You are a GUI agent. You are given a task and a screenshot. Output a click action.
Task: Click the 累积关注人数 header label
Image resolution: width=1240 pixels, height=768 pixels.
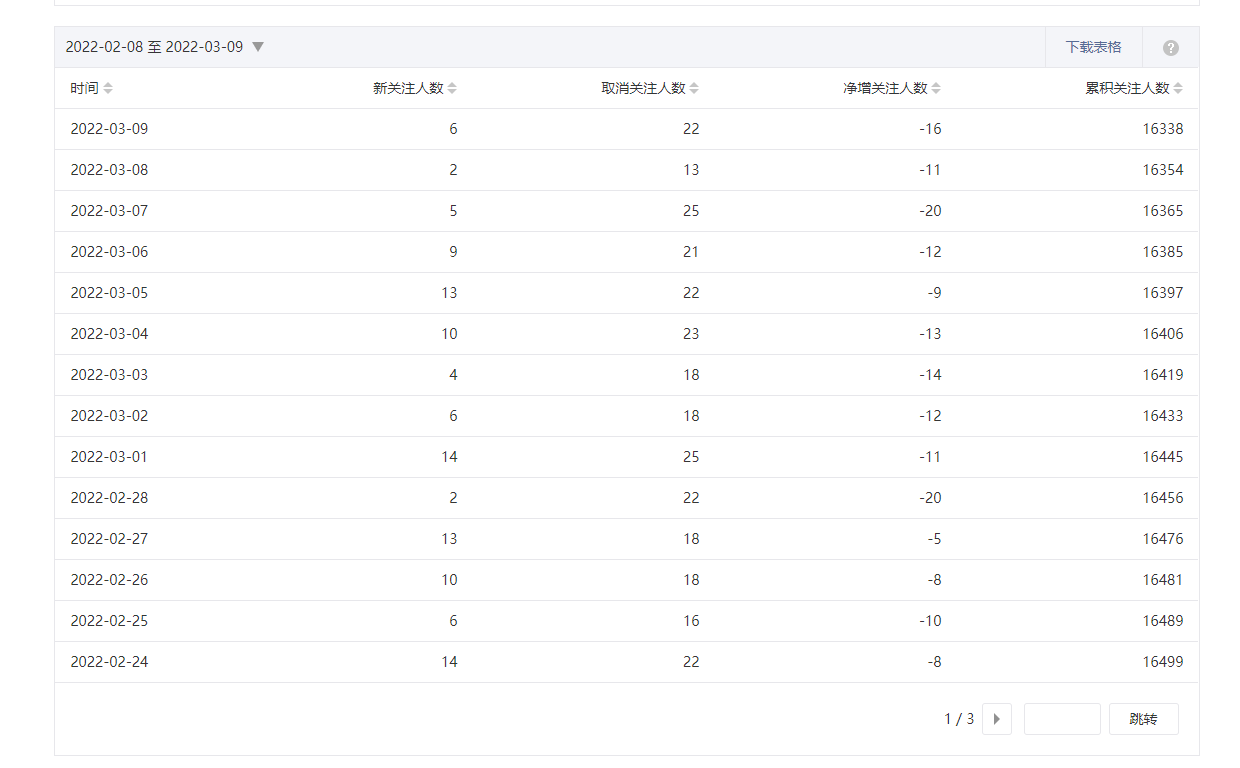tap(1127, 88)
